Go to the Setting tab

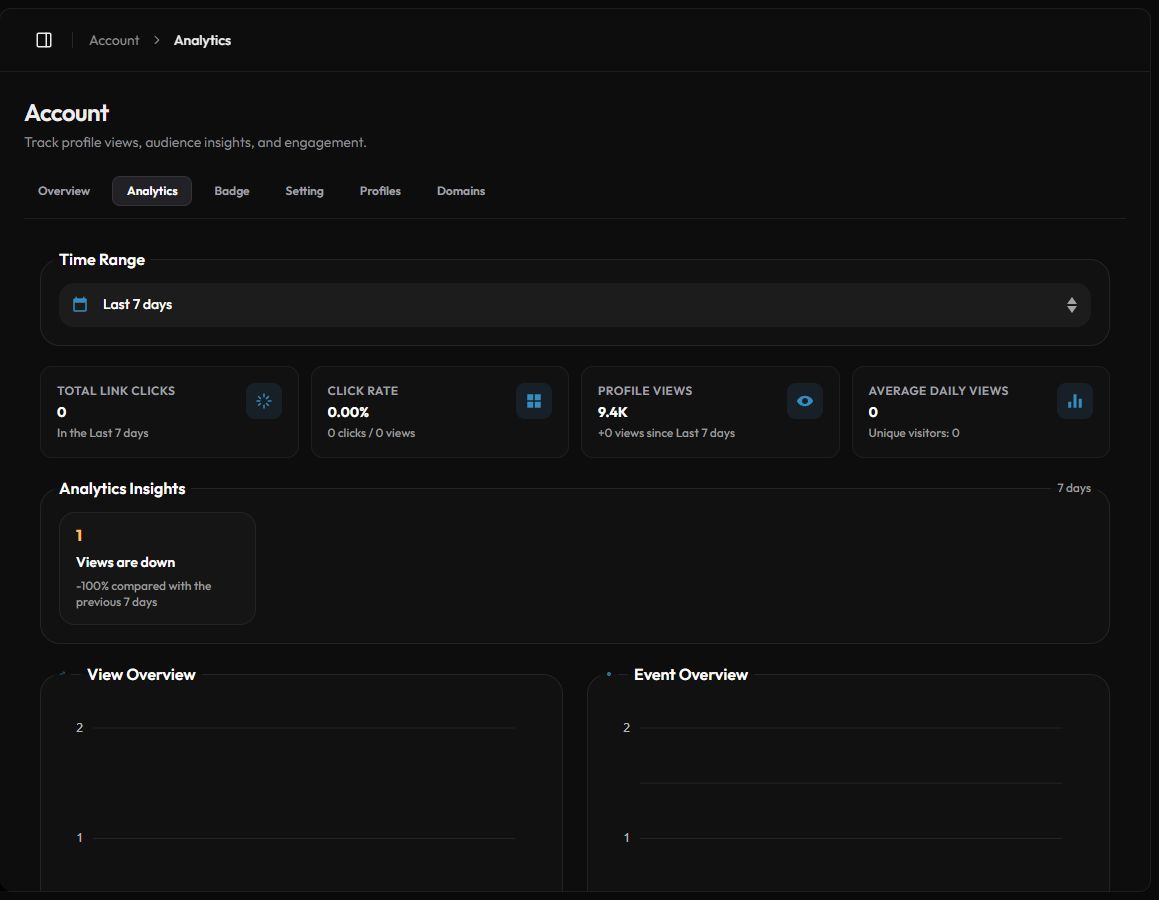pyautogui.click(x=305, y=191)
